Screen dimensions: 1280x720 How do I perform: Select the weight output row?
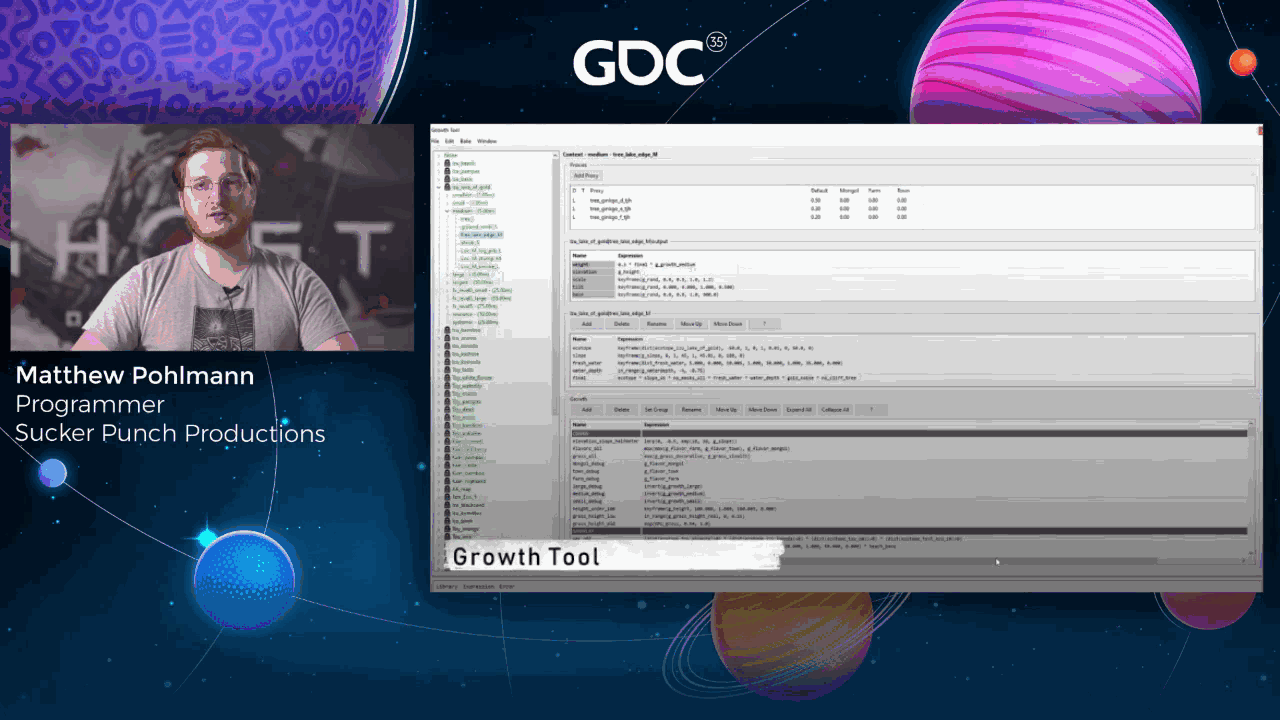pos(913,264)
